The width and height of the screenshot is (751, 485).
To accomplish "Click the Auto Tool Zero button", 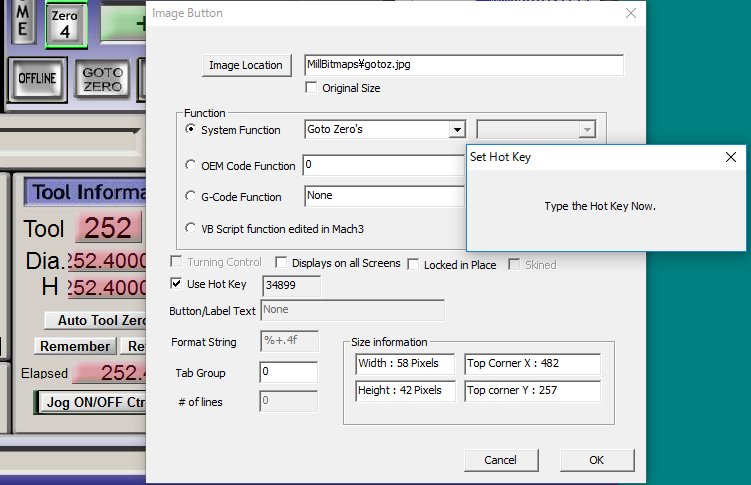I will coord(95,320).
